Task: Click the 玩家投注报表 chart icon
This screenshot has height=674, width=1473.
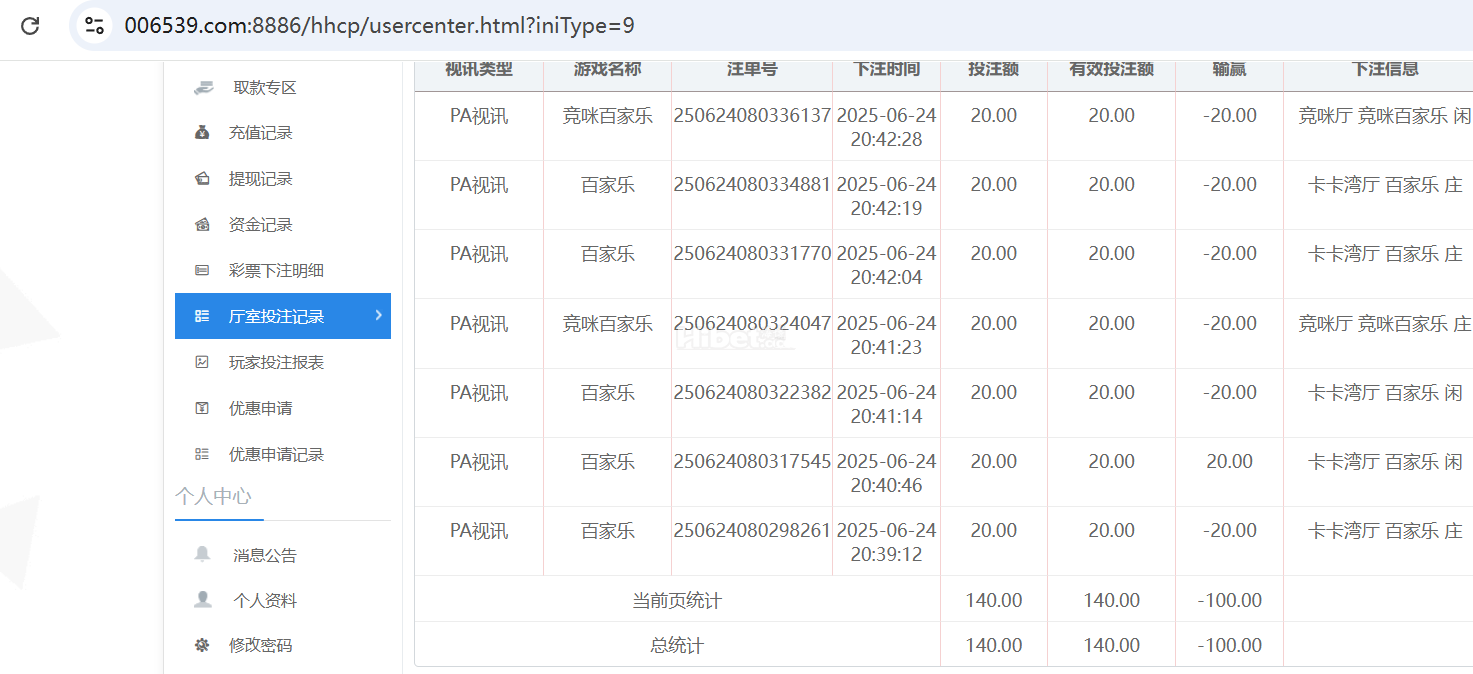Action: tap(202, 362)
